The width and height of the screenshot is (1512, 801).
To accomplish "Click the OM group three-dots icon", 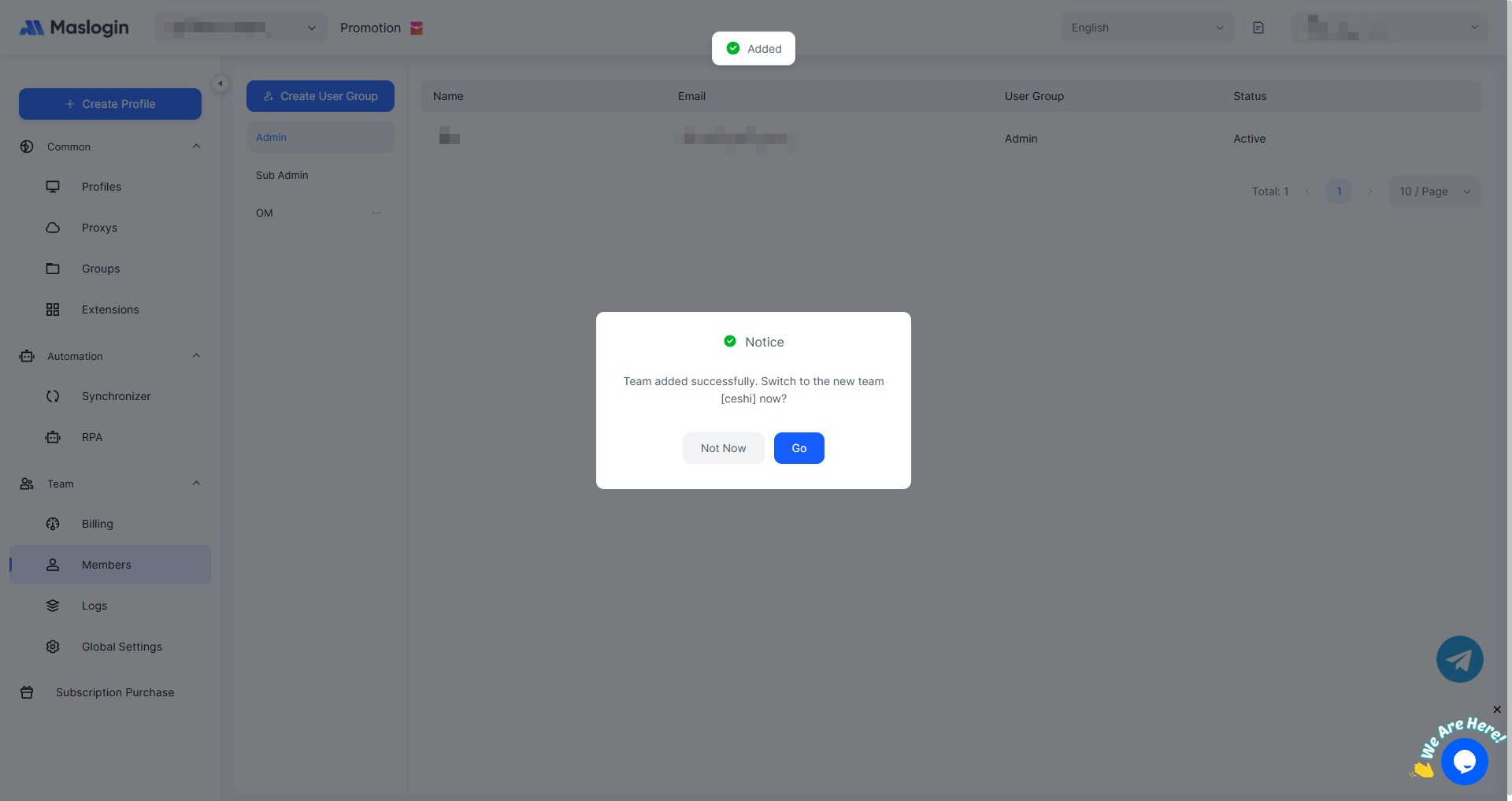I will 376,213.
